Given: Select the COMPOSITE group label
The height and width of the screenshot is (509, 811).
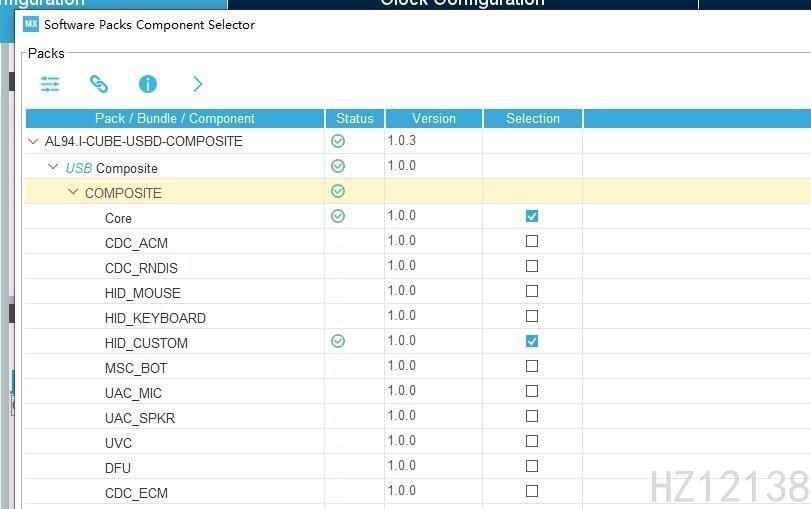Looking at the screenshot, I should point(123,193).
